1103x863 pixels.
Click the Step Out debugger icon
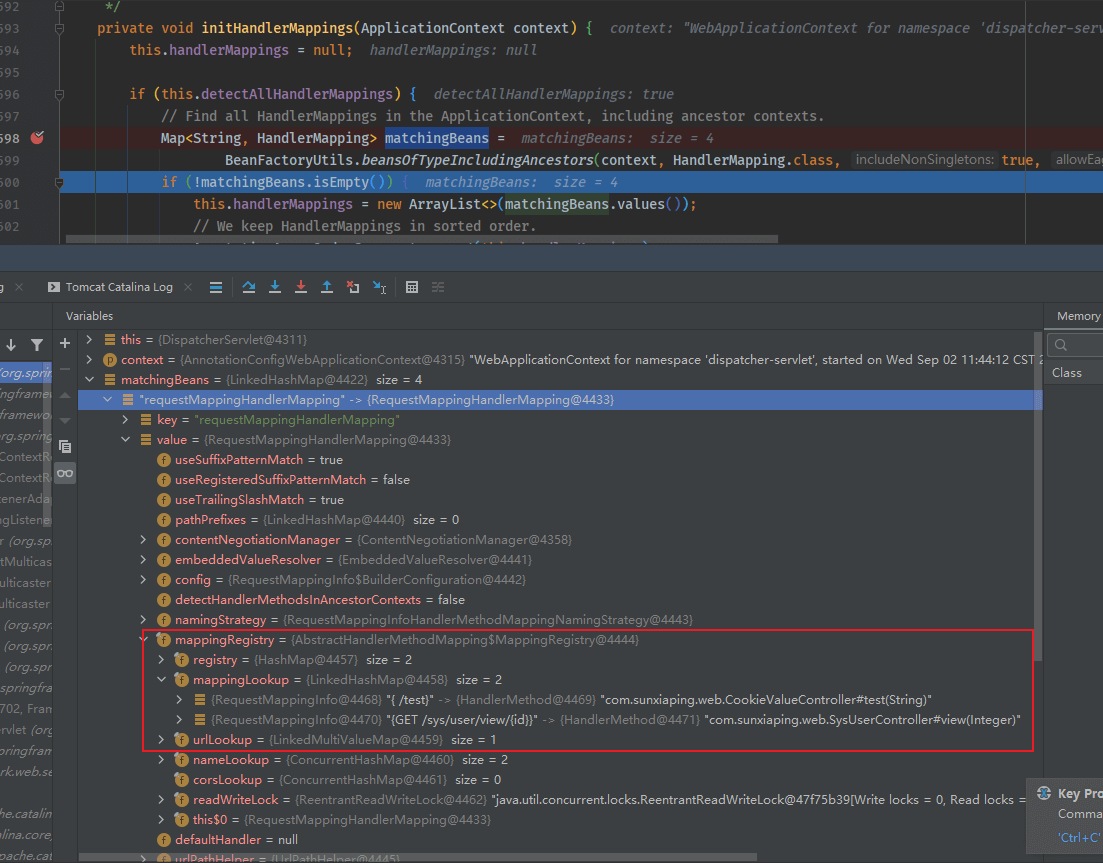(327, 287)
